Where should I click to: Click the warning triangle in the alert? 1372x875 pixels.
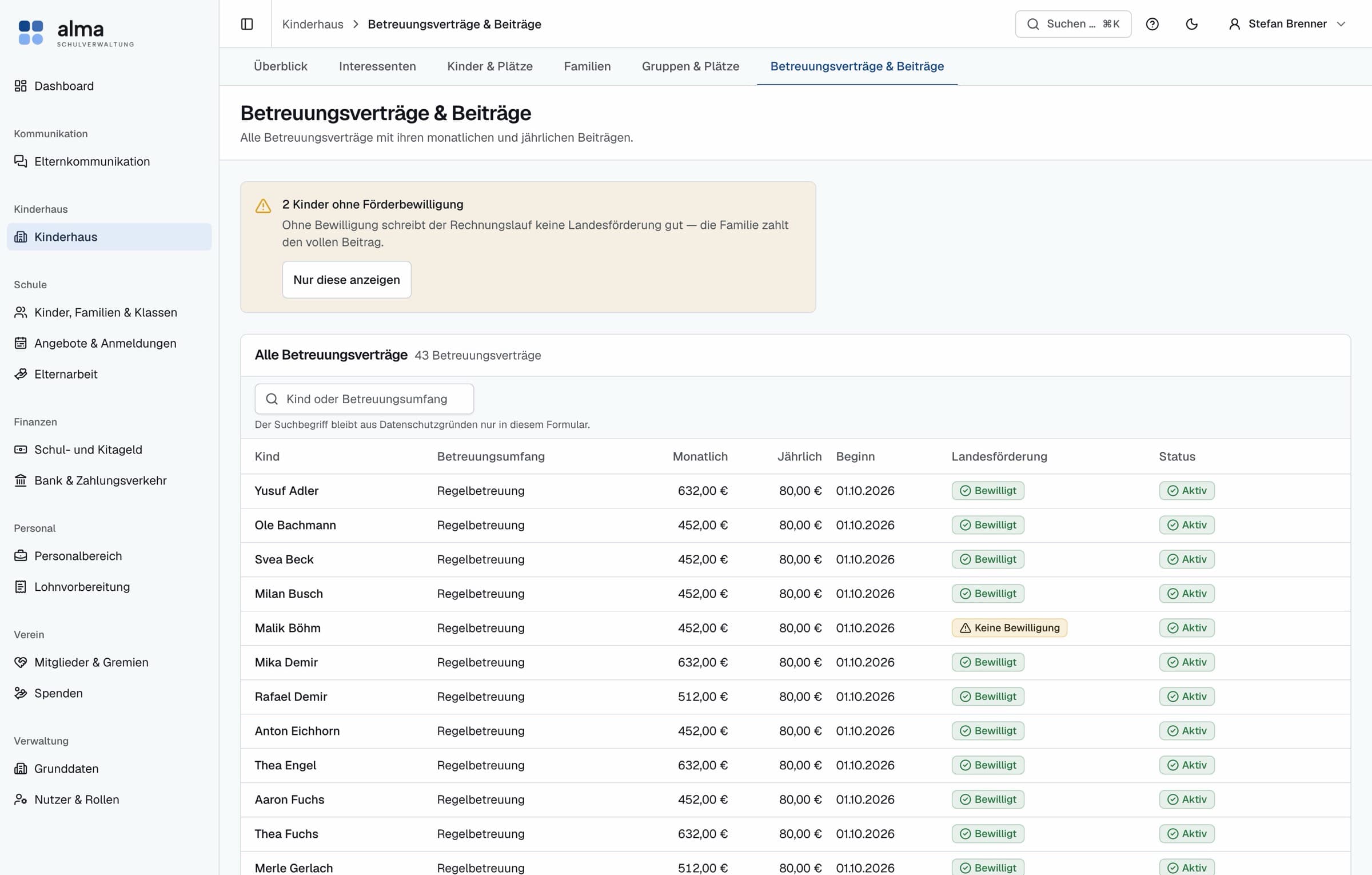[x=263, y=206]
